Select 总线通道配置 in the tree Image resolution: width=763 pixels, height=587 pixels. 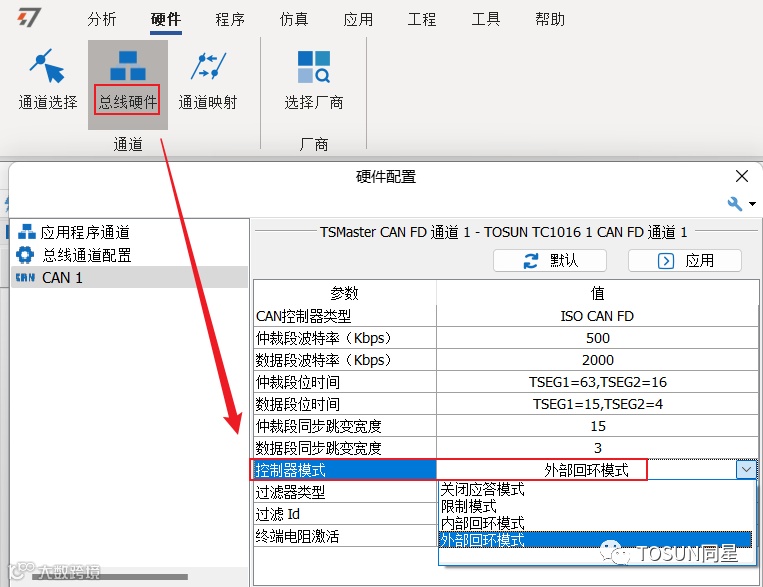click(x=74, y=255)
